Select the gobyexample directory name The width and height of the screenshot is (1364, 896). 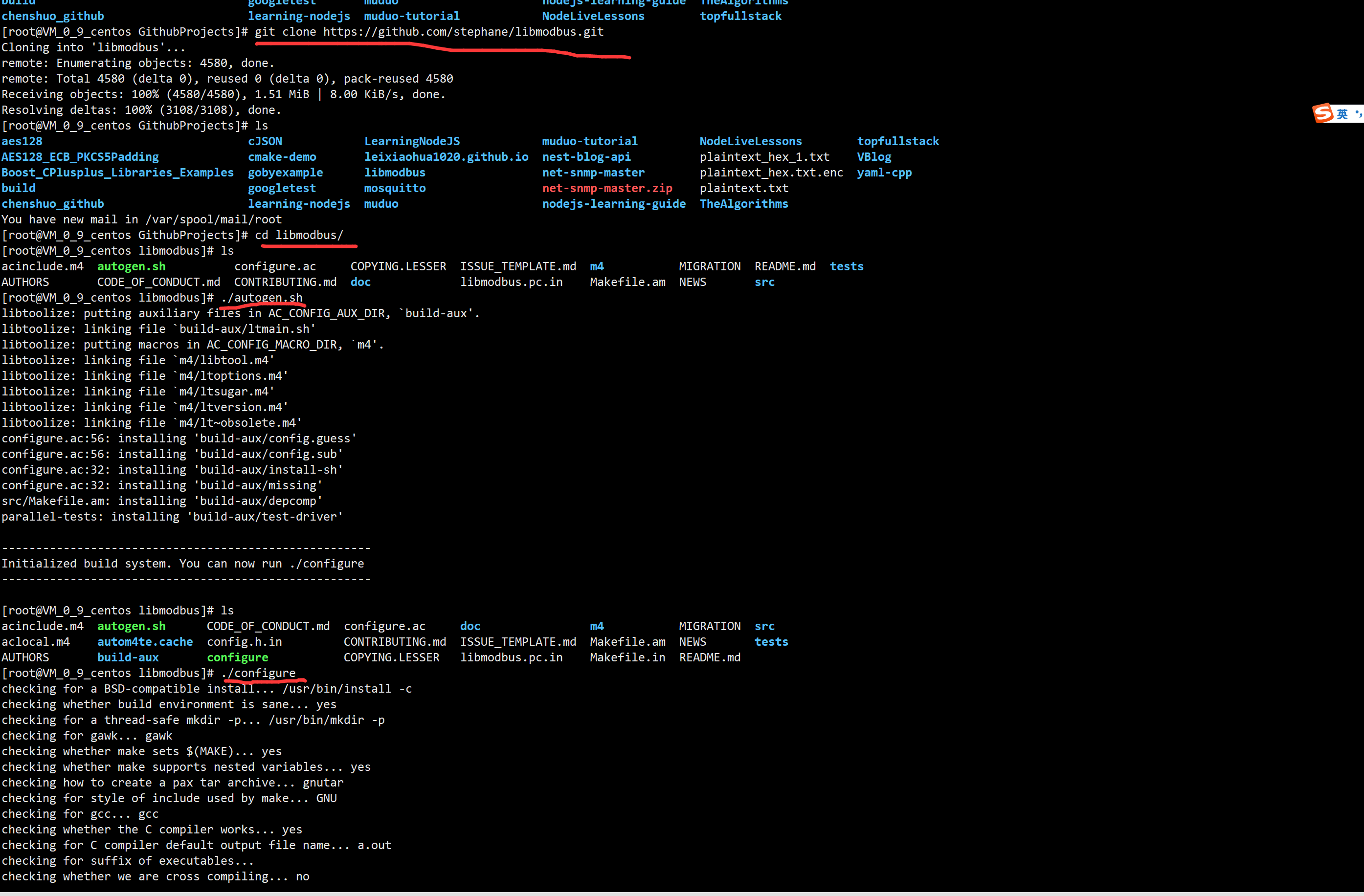tap(286, 173)
